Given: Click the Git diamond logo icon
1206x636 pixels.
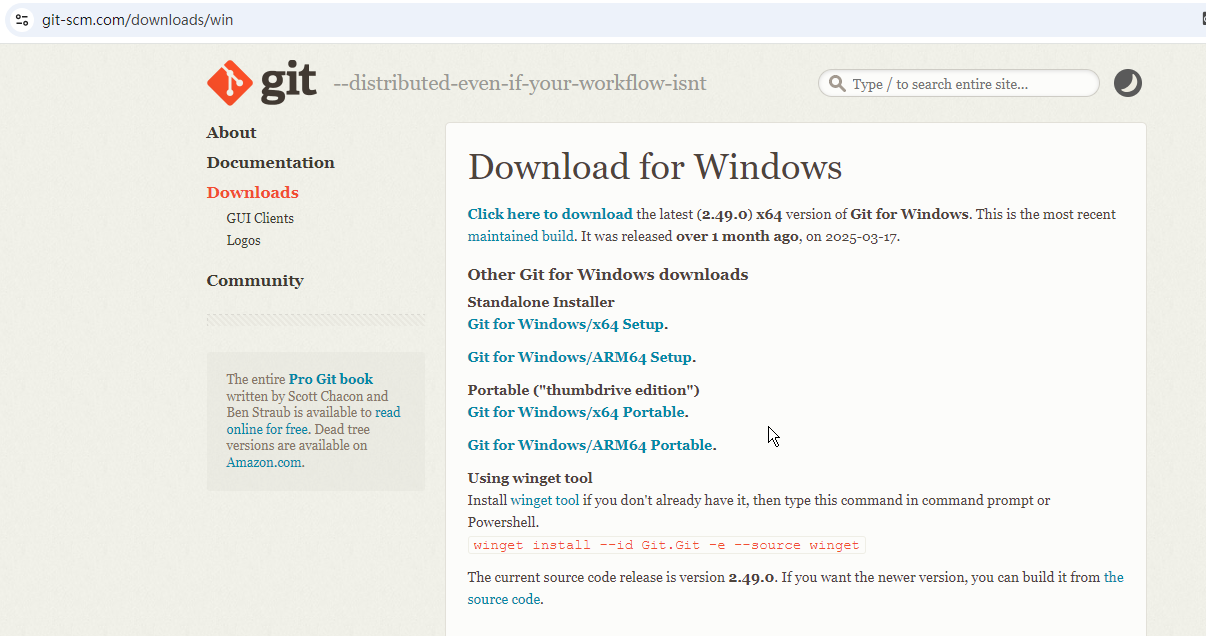Looking at the screenshot, I should (229, 83).
